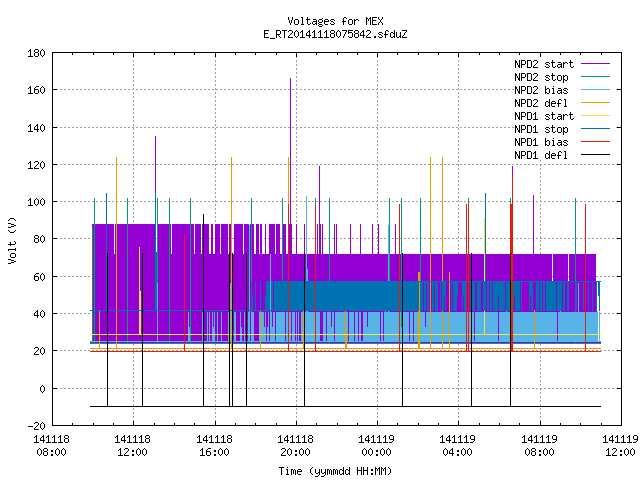The height and width of the screenshot is (480, 640).
Task: Click the y-axis tick value 160
Action: pyautogui.click(x=36, y=90)
